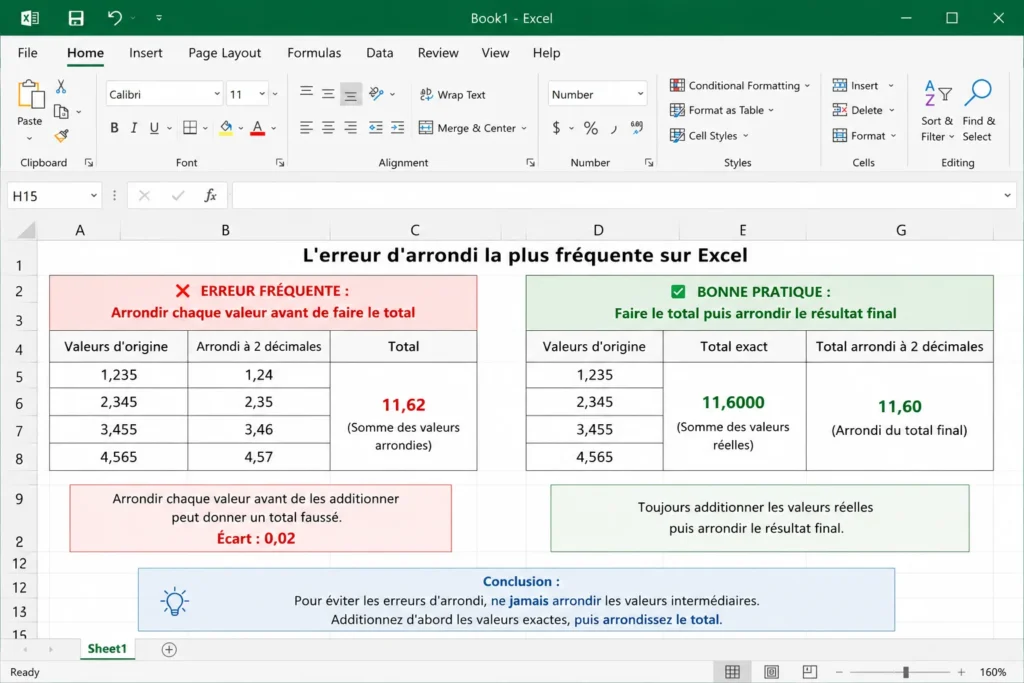1024x683 pixels.
Task: Apply the red Font Color swatch
Action: (x=258, y=128)
